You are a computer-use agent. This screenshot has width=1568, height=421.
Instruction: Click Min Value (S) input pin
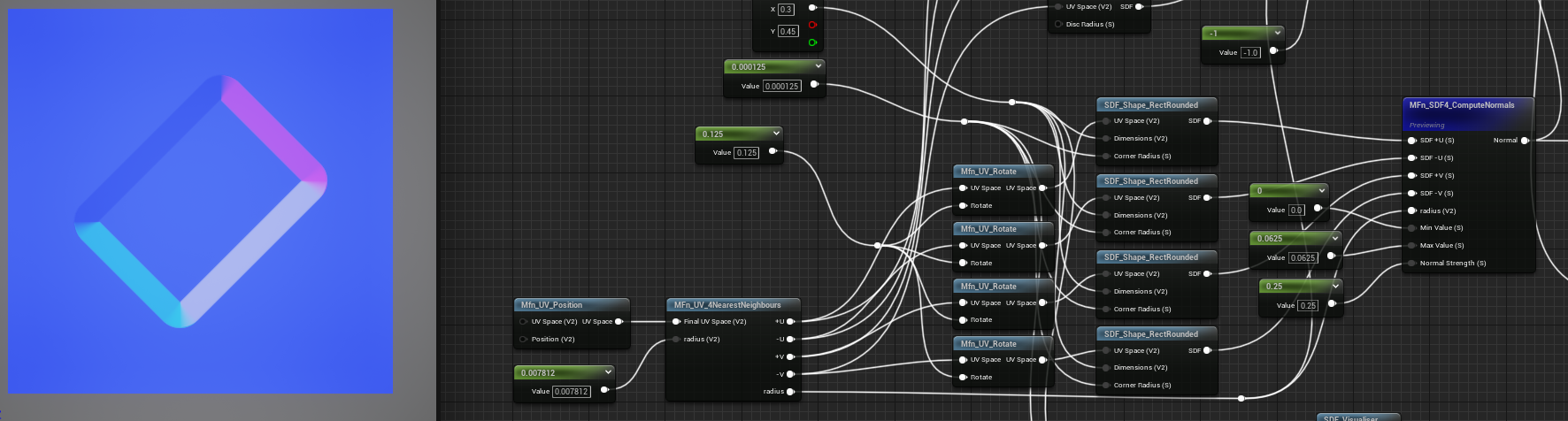pos(1411,228)
